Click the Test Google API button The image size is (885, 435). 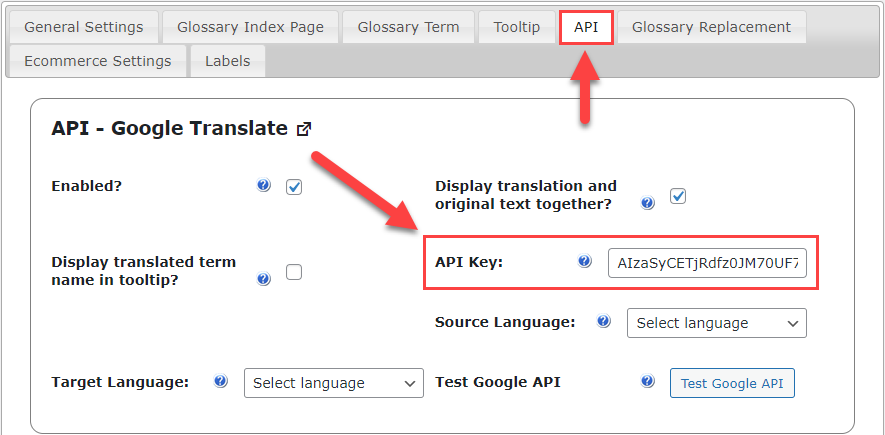pos(732,383)
